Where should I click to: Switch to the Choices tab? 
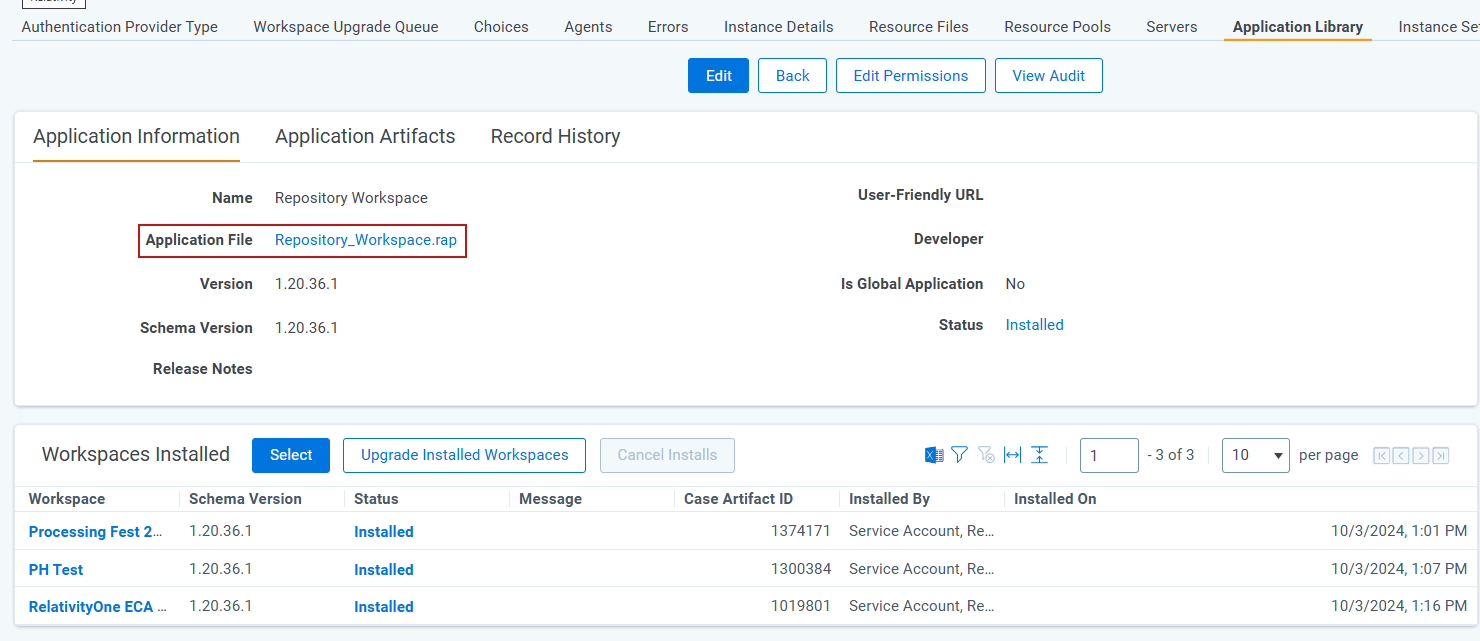click(x=501, y=27)
